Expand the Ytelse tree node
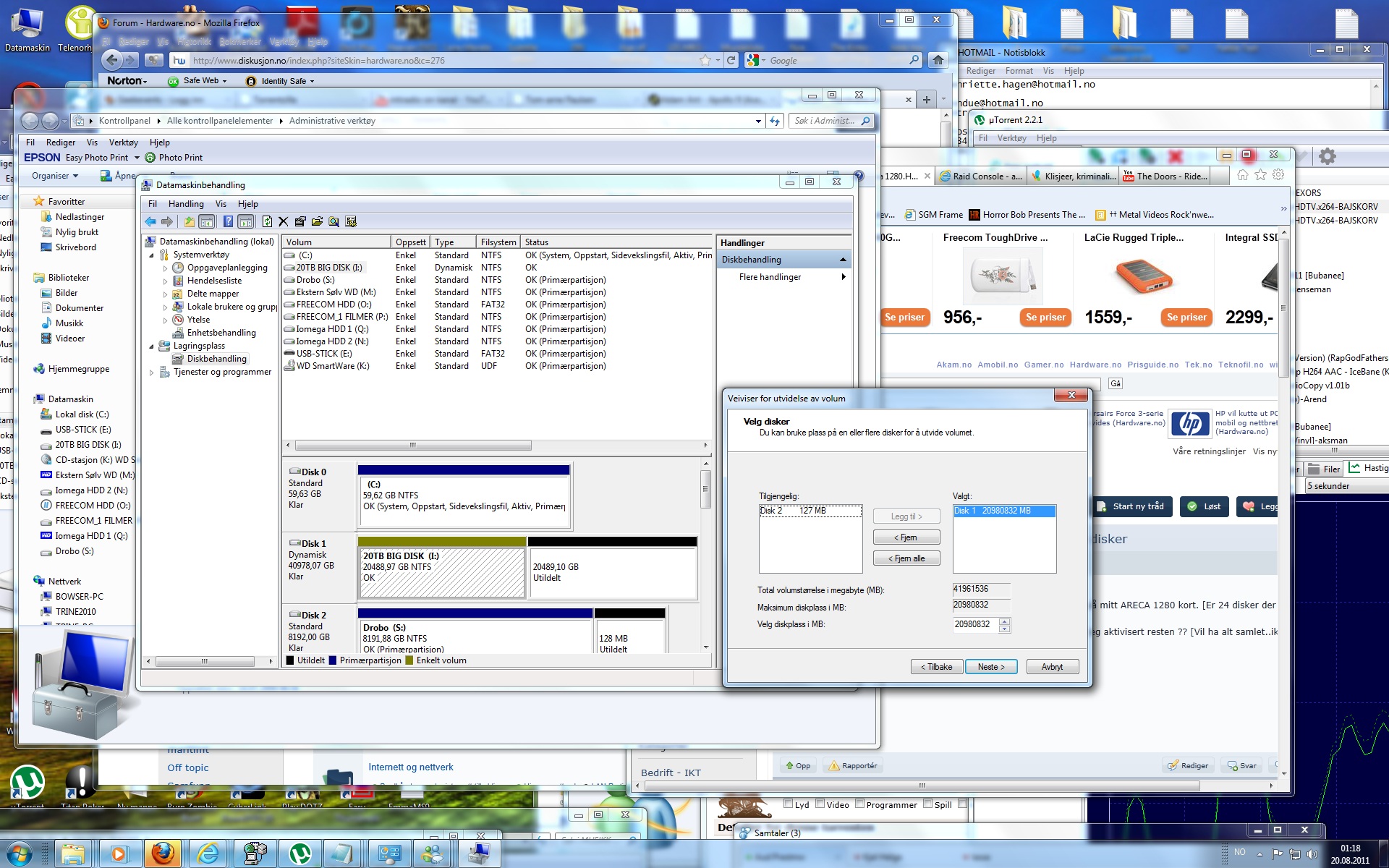This screenshot has height=868, width=1389. click(x=165, y=320)
